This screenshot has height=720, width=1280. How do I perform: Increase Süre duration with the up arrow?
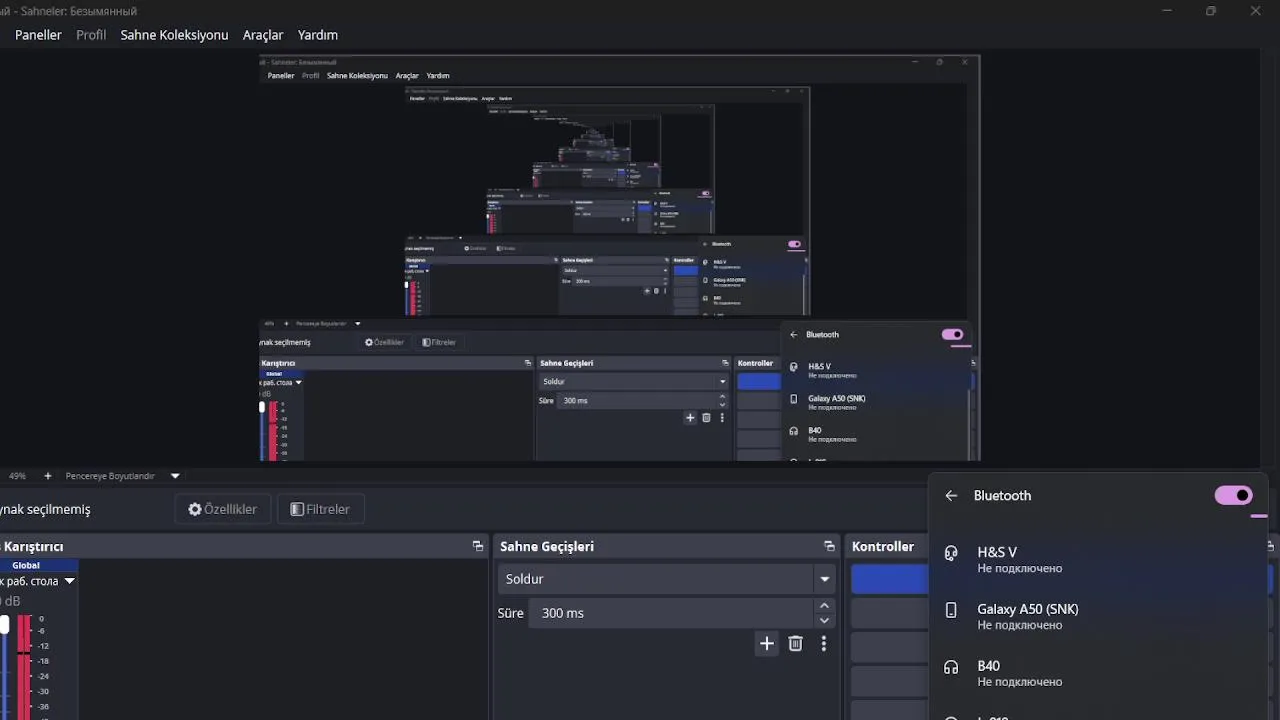824,606
